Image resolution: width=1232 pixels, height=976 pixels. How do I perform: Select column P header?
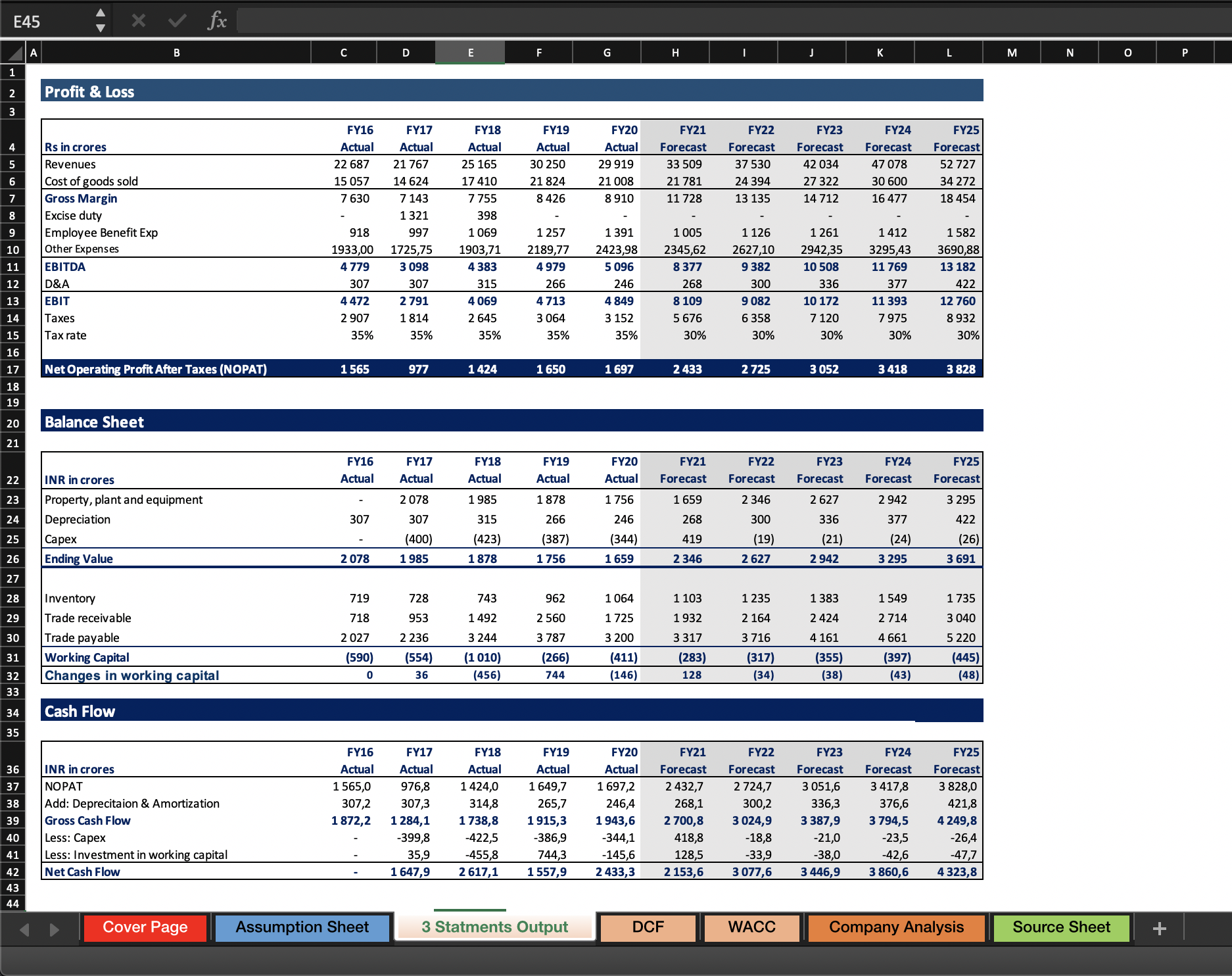point(1185,53)
